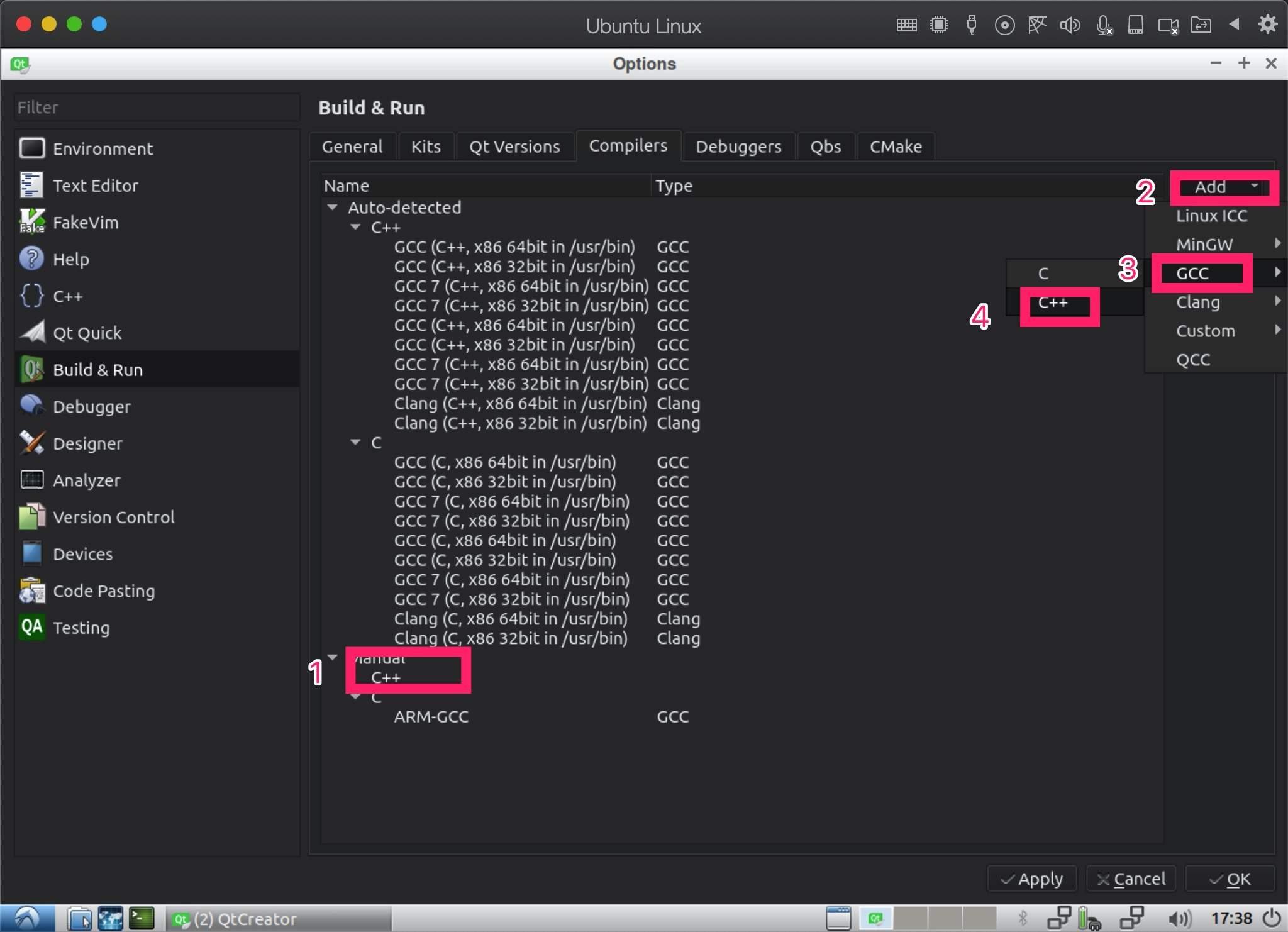Viewport: 1288px width, 932px height.
Task: Select Clang (C, x86 32bit in /usr/bin)
Action: coord(741,638)
